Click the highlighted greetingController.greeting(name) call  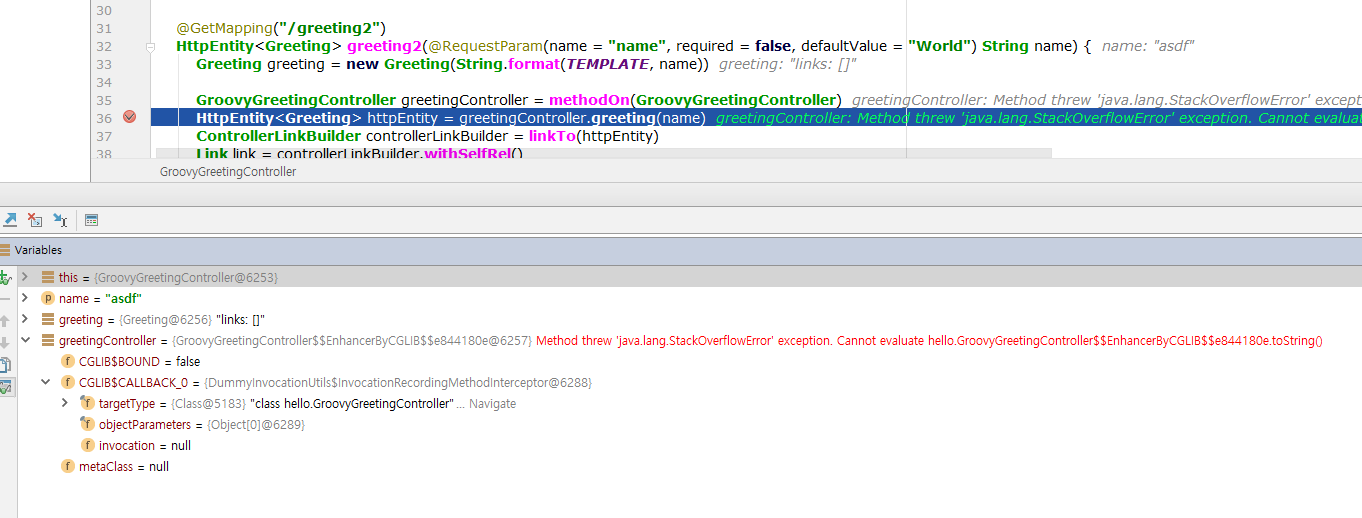(583, 118)
